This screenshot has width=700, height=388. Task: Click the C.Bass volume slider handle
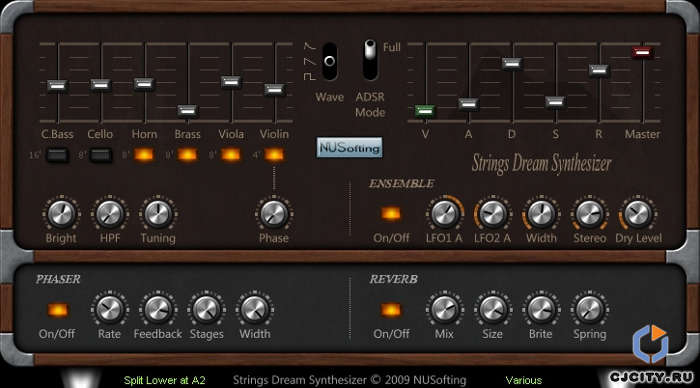click(x=57, y=85)
